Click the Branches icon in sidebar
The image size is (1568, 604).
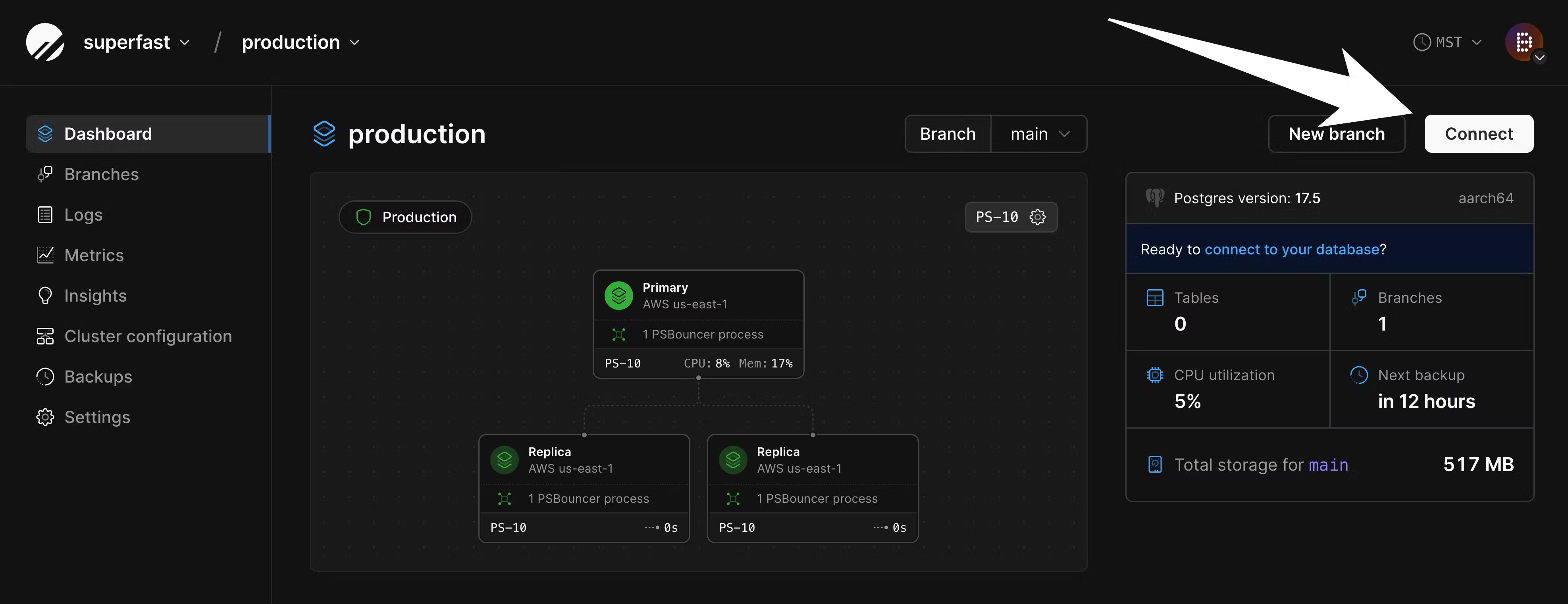click(x=45, y=174)
